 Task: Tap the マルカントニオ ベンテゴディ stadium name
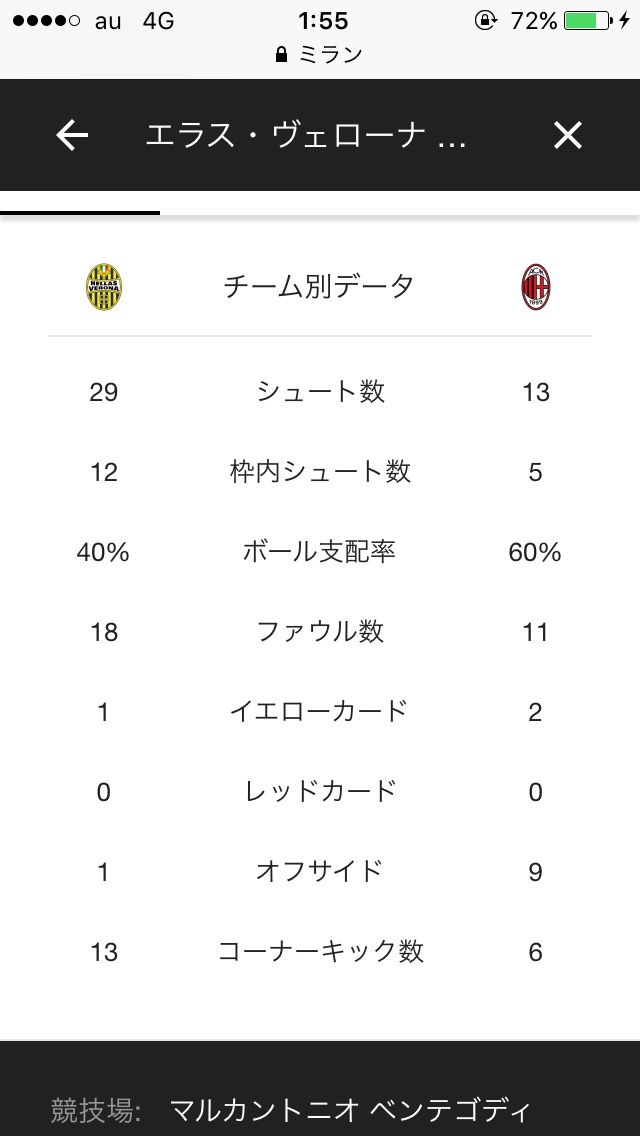pyautogui.click(x=350, y=1110)
